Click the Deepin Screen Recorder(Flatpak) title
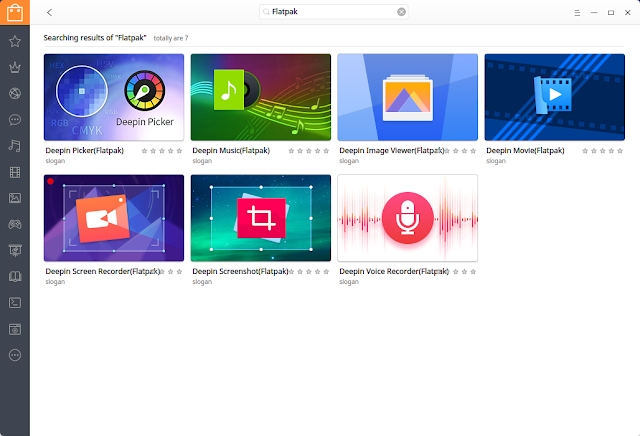640x436 pixels. coord(103,271)
